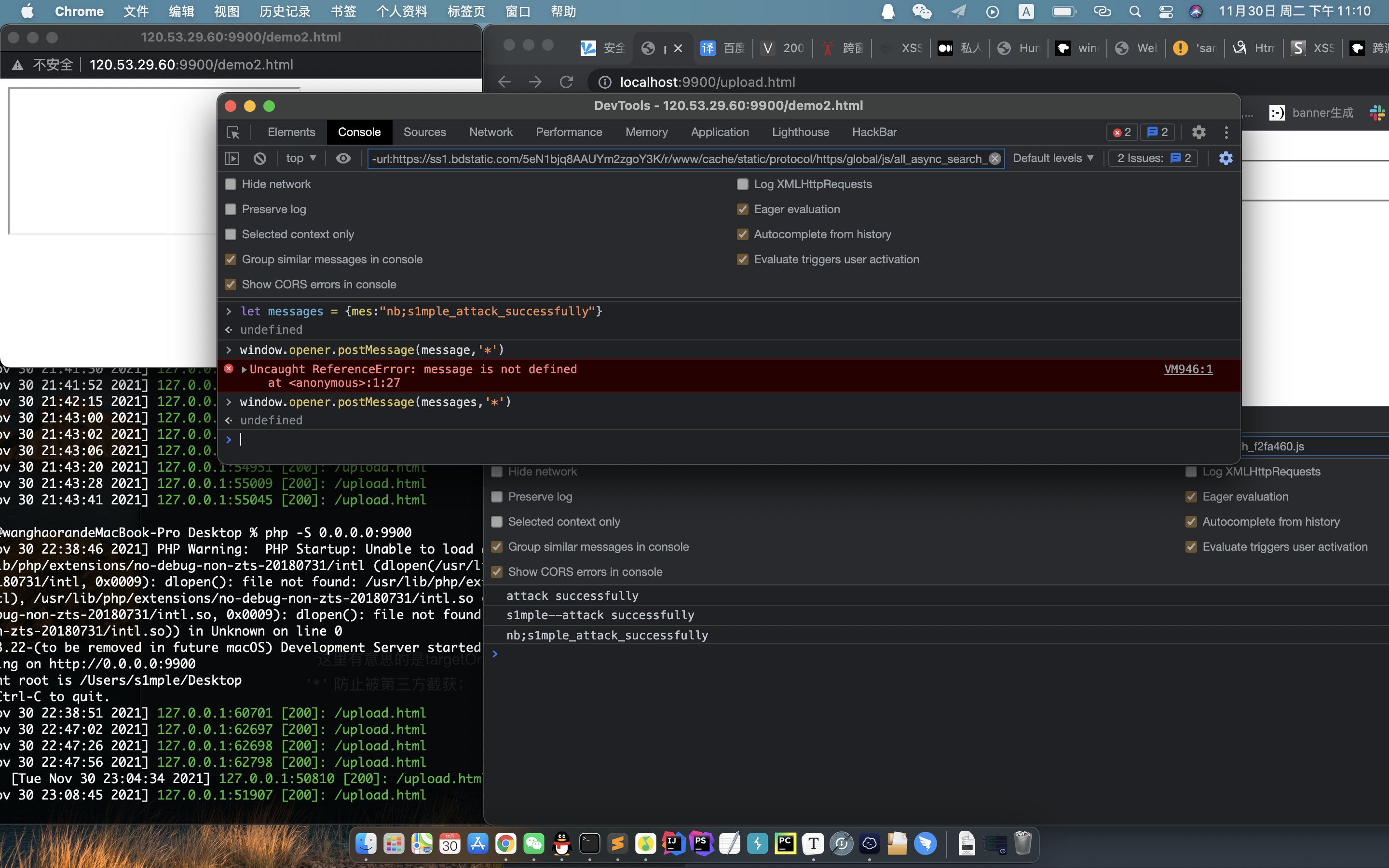Open Spotlight search in the menu bar
1389x868 pixels.
[x=1135, y=12]
